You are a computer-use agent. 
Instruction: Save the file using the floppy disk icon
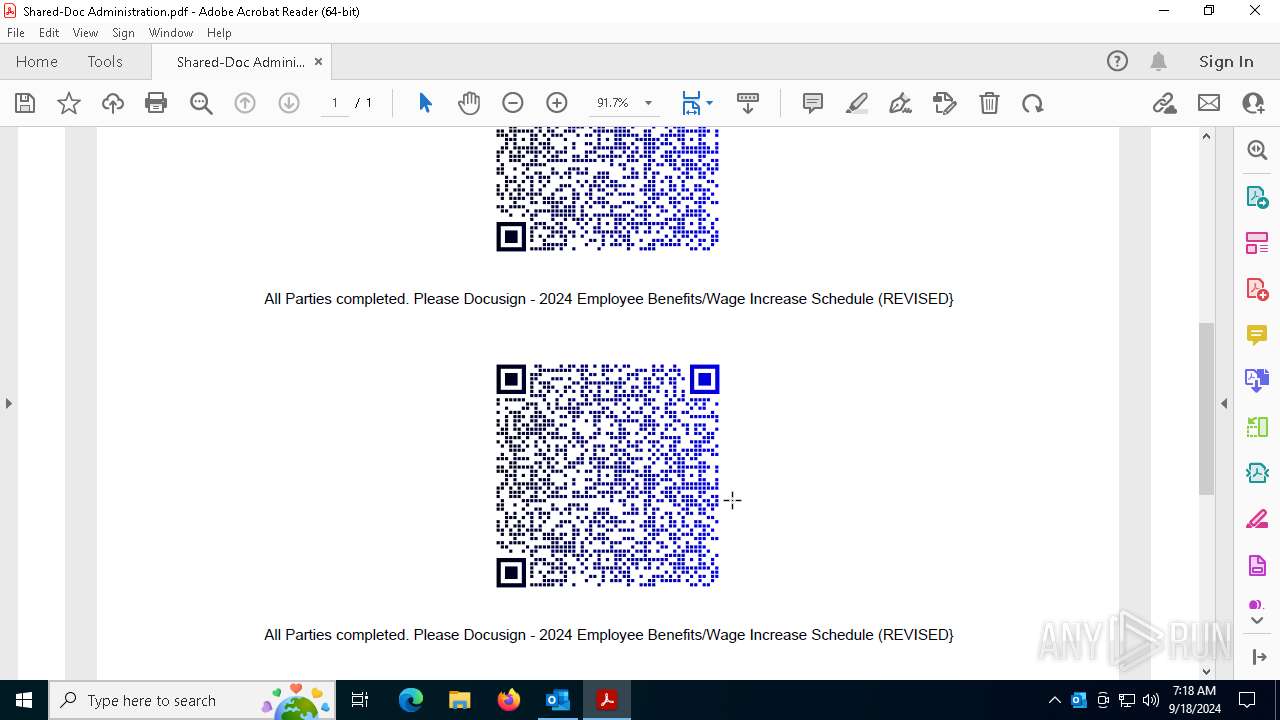pyautogui.click(x=25, y=103)
